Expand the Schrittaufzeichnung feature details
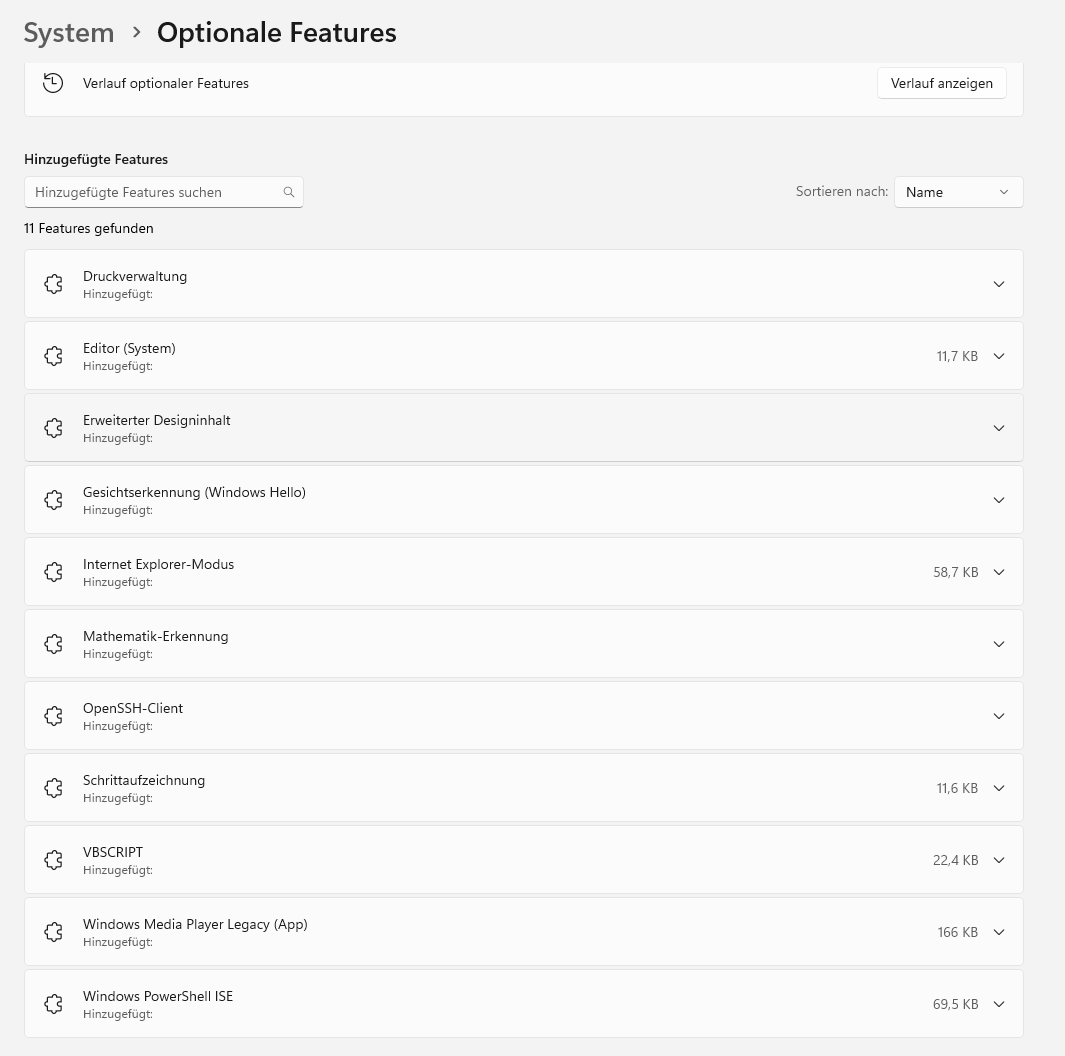This screenshot has width=1065, height=1056. [x=999, y=788]
